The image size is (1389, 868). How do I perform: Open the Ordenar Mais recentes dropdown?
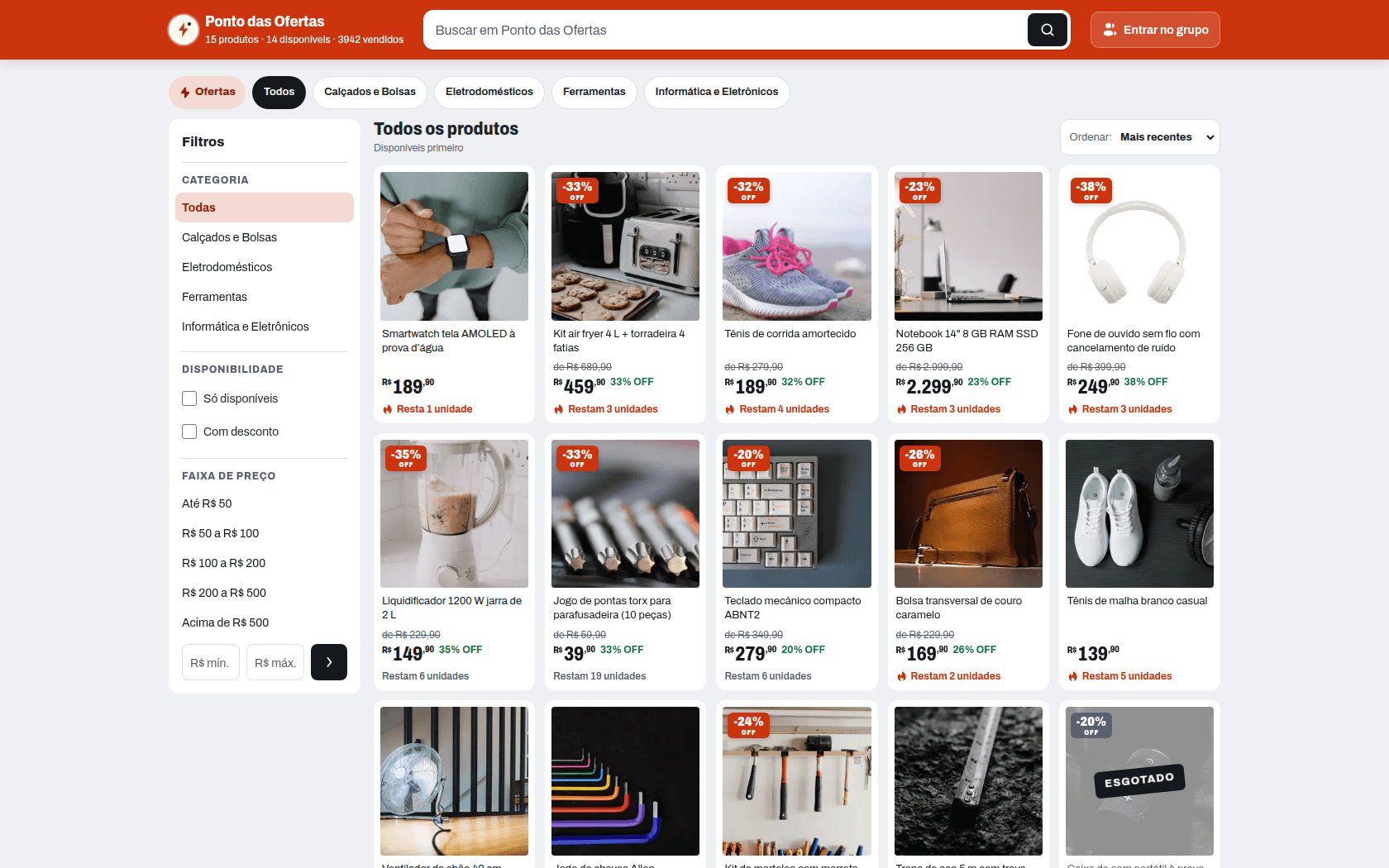click(x=1139, y=137)
